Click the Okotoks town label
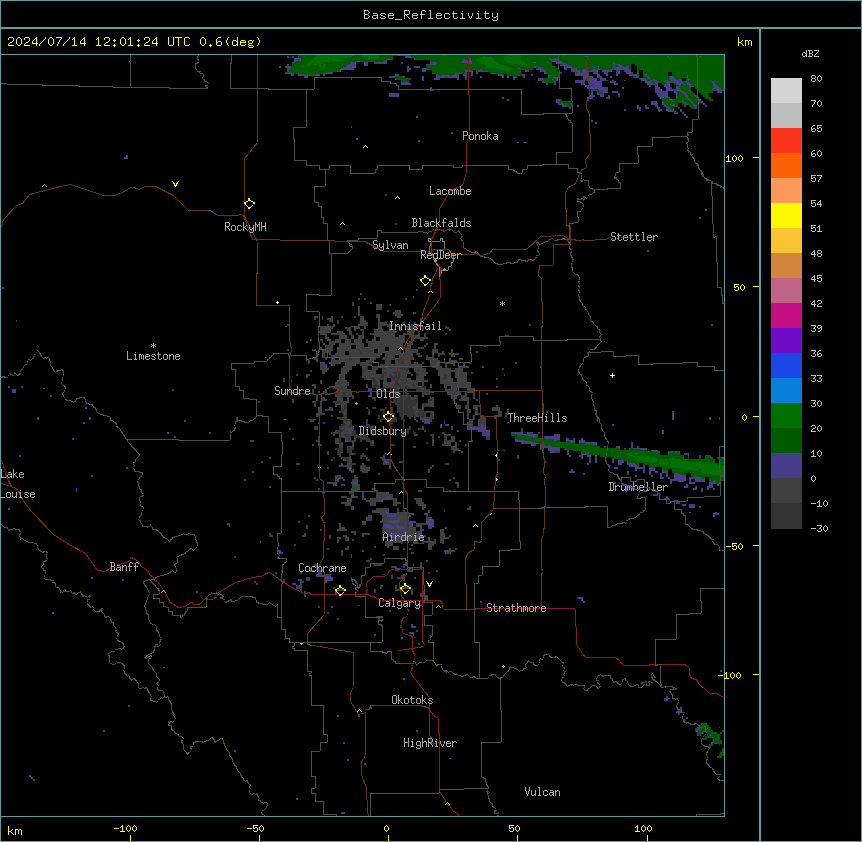862x842 pixels. click(x=412, y=700)
